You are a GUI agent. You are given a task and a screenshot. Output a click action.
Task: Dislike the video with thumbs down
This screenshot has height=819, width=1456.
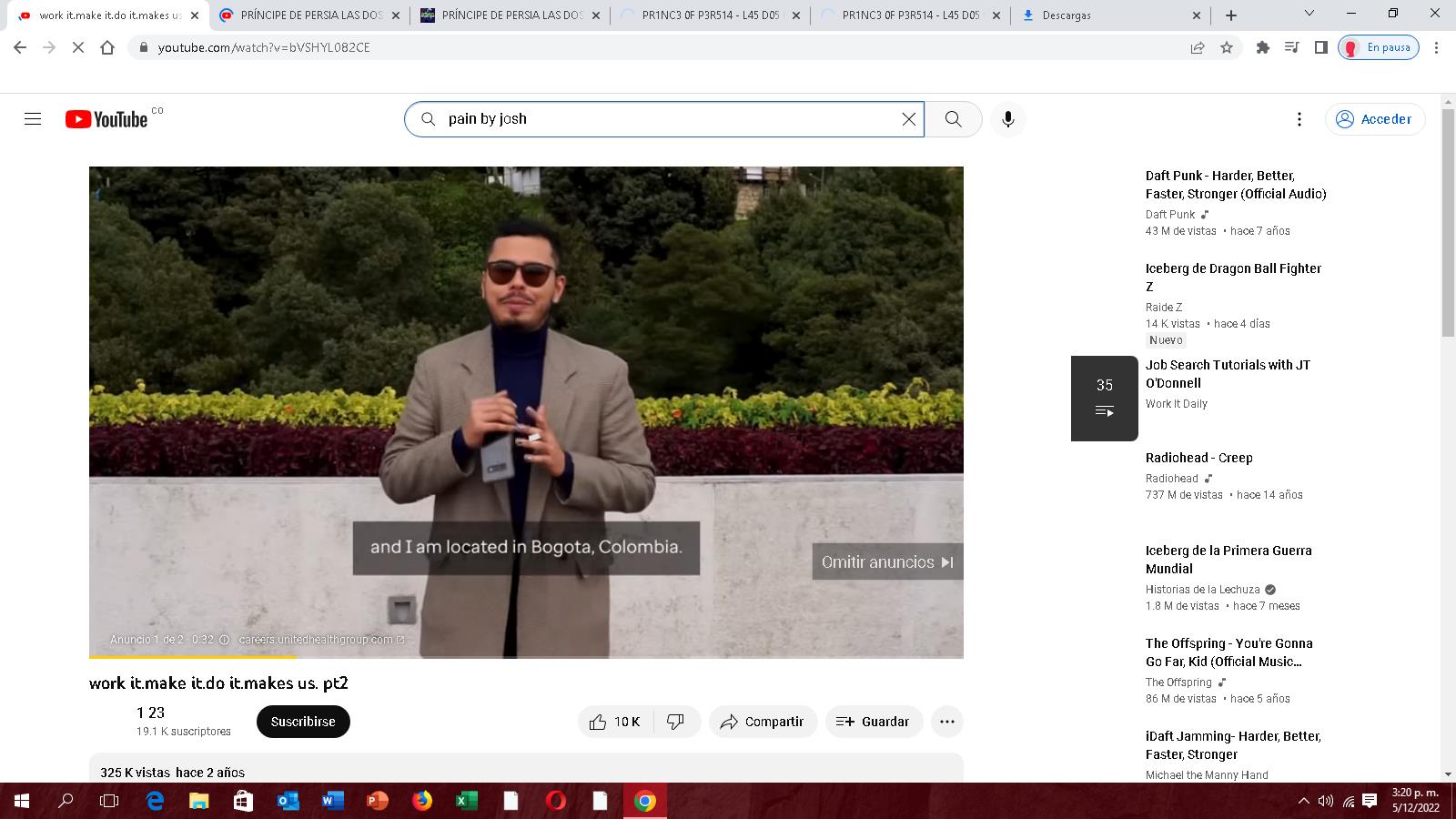[x=675, y=722]
